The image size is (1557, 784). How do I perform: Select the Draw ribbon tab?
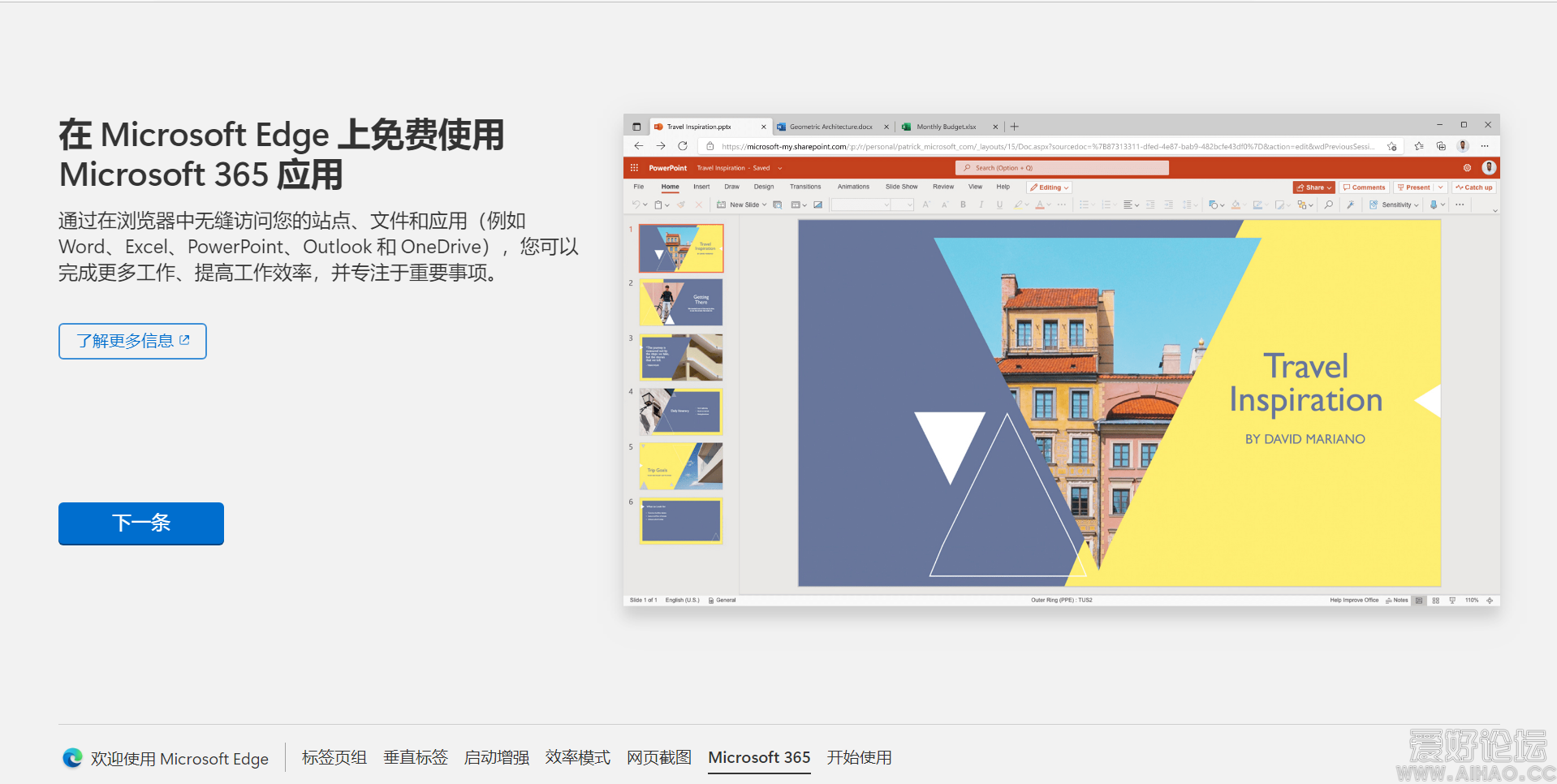pyautogui.click(x=731, y=187)
